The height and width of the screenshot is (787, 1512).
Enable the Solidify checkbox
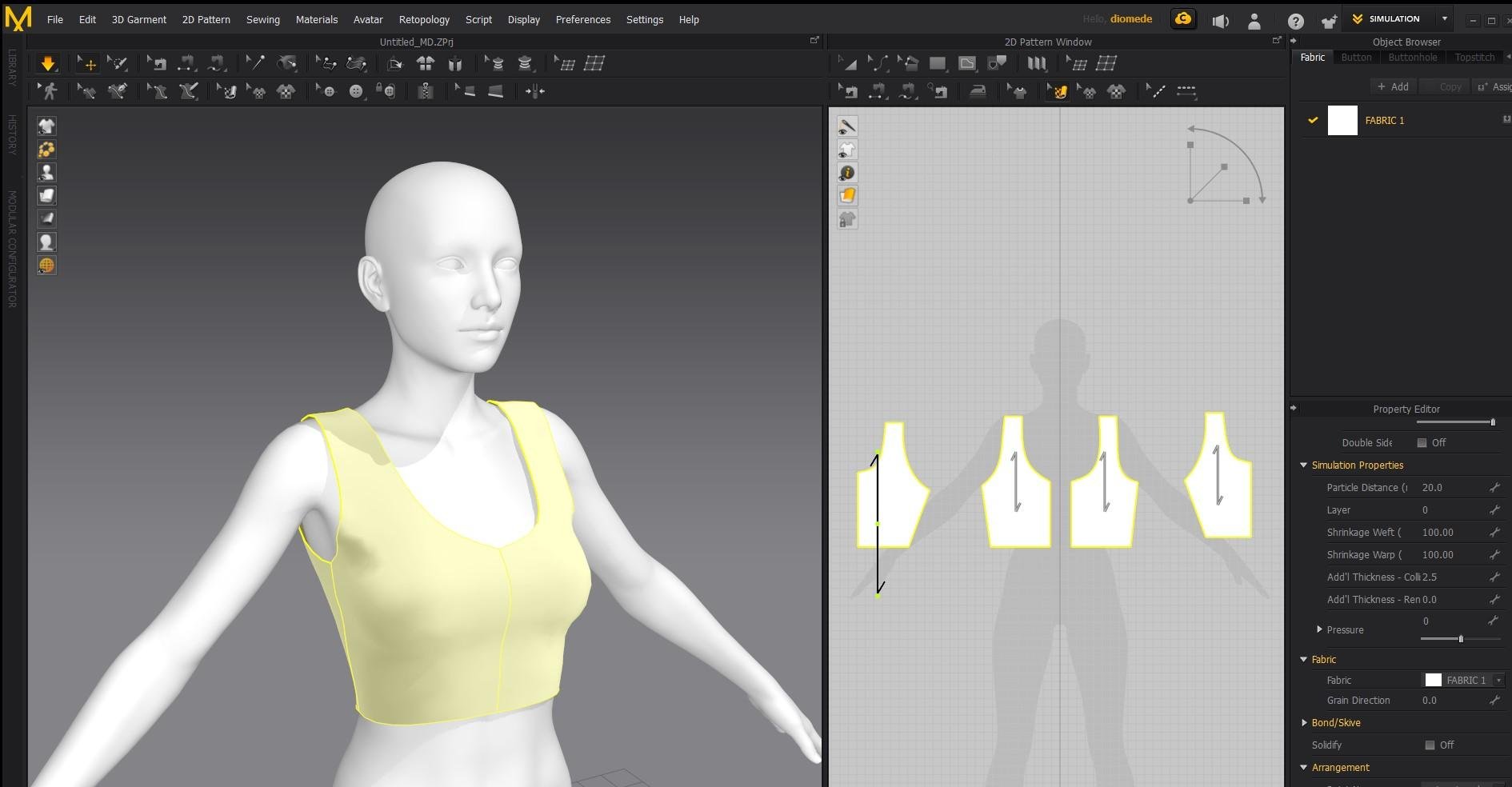[1430, 745]
